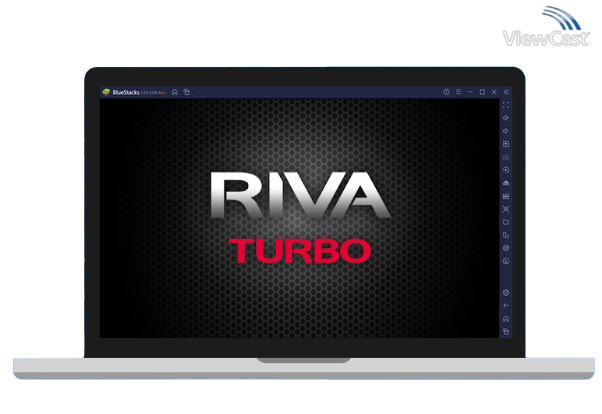Screen dimensions: 602x414
Task: Open the Multi-instance manager layers icon
Action: click(506, 248)
